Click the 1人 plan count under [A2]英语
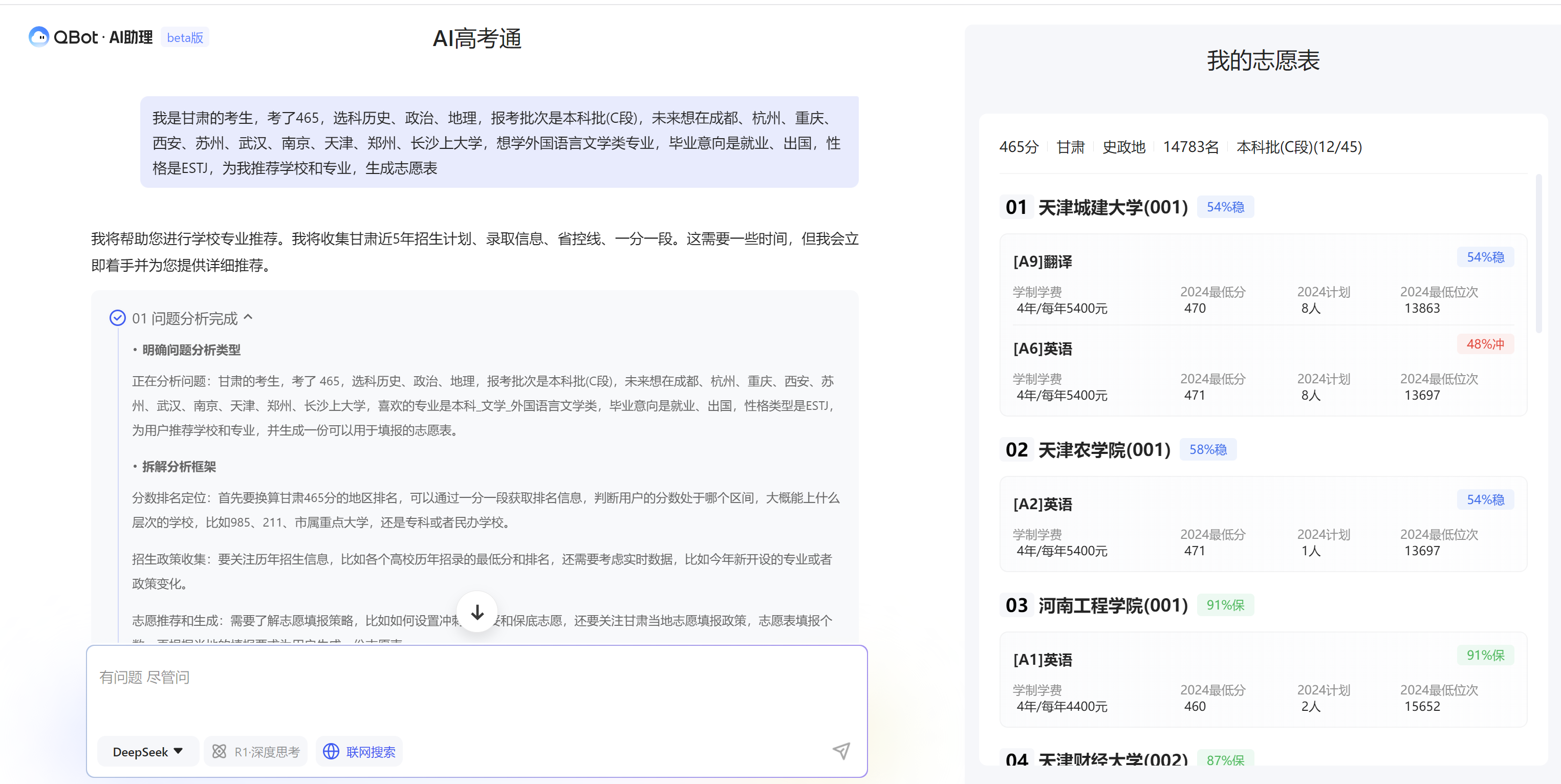This screenshot has height=784, width=1561. pyautogui.click(x=1310, y=550)
